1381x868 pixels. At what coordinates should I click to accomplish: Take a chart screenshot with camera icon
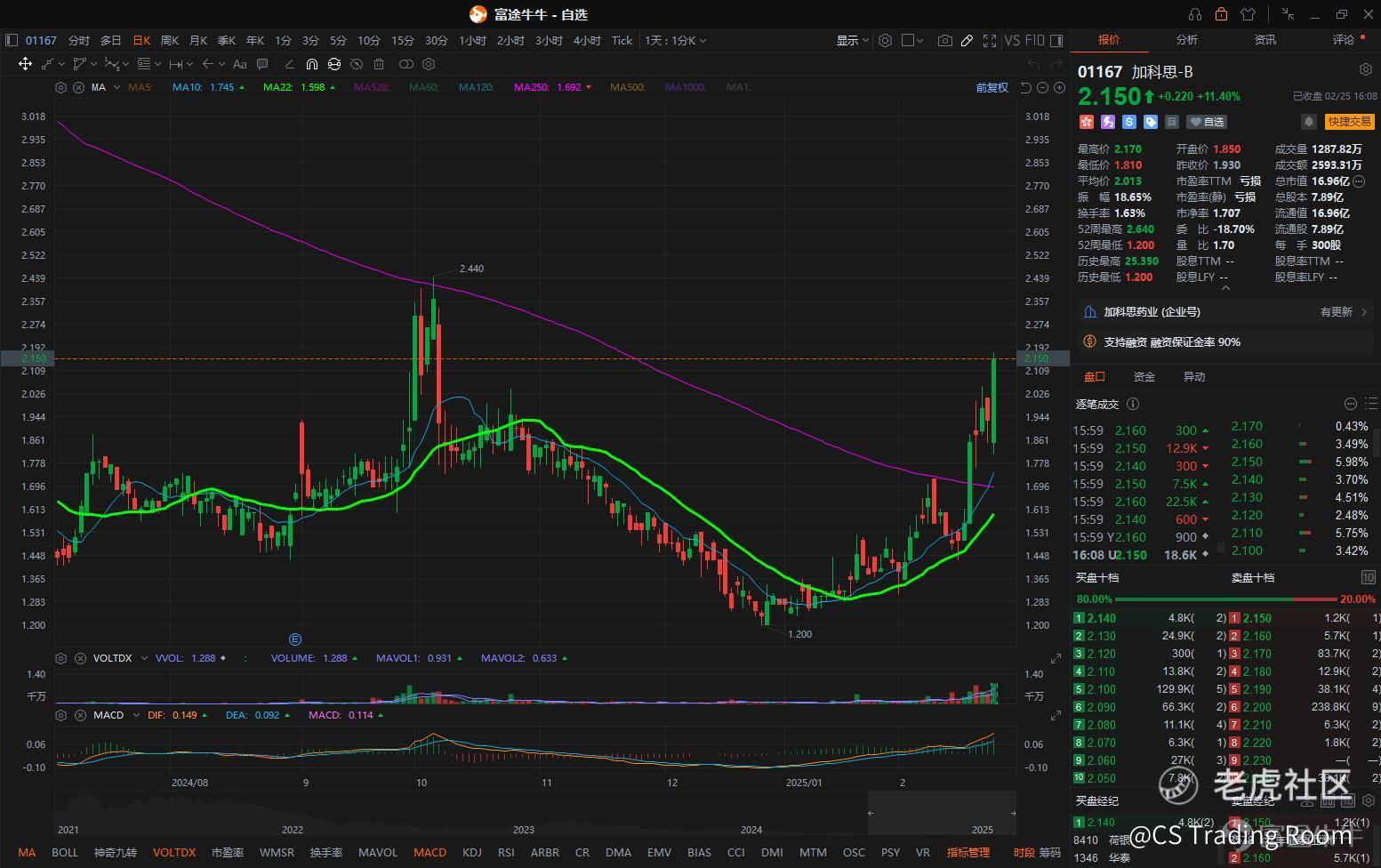(944, 40)
